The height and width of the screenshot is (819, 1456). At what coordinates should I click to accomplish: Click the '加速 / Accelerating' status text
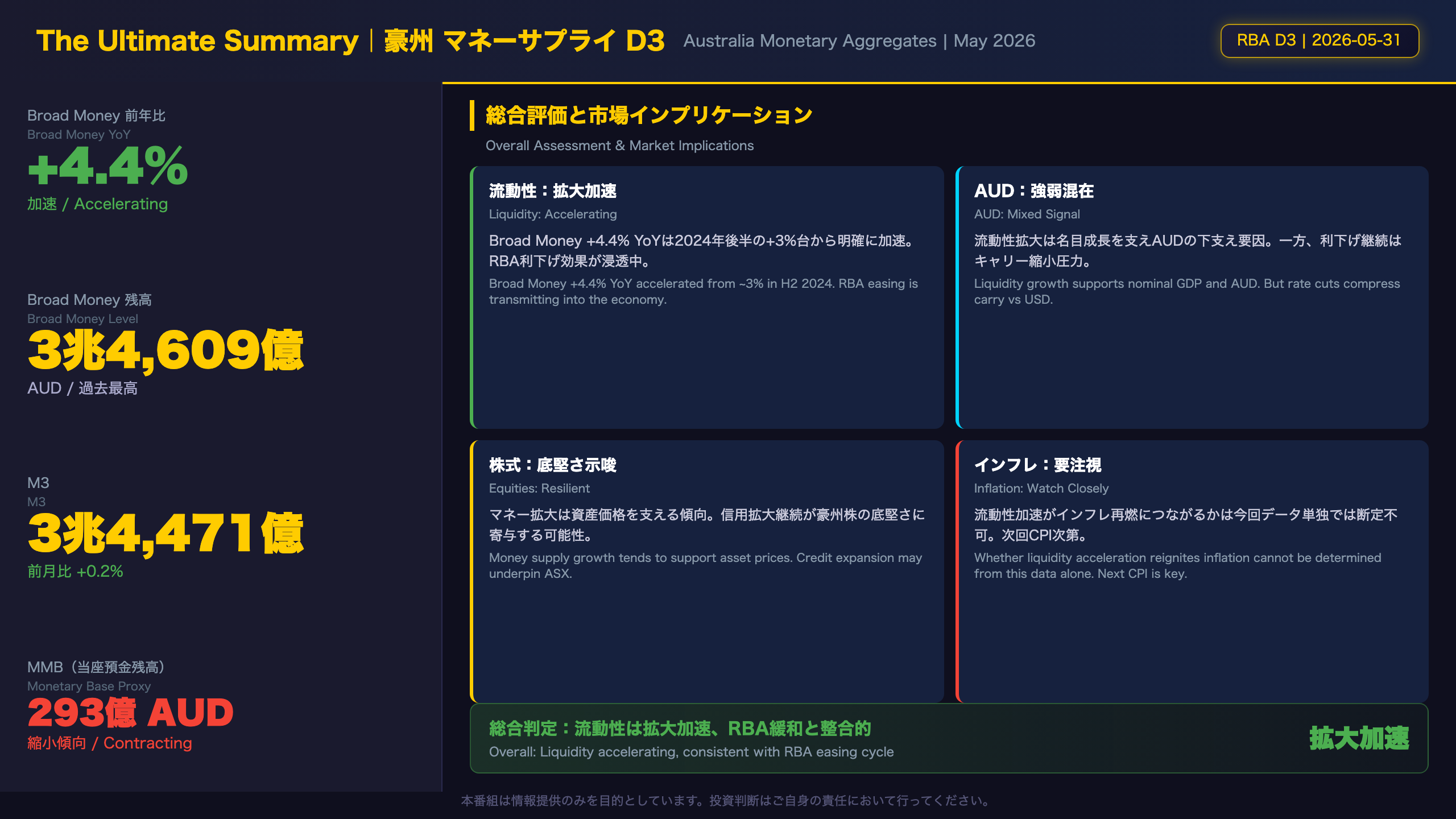97,204
